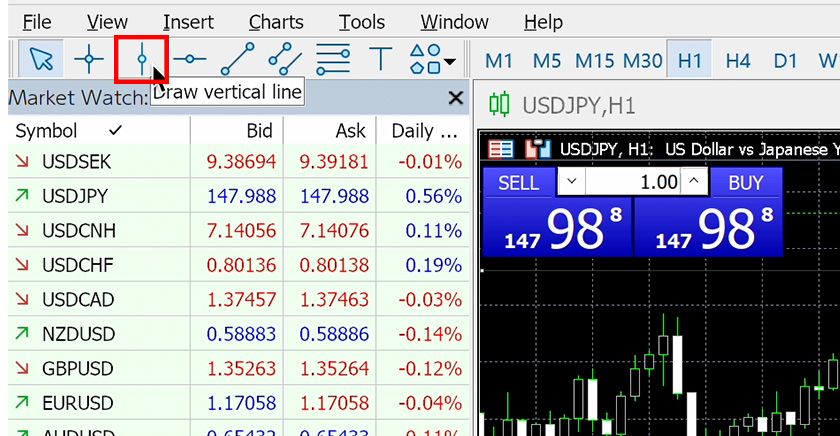The width and height of the screenshot is (840, 436).
Task: Enable the D1 daily timeframe
Action: click(786, 61)
